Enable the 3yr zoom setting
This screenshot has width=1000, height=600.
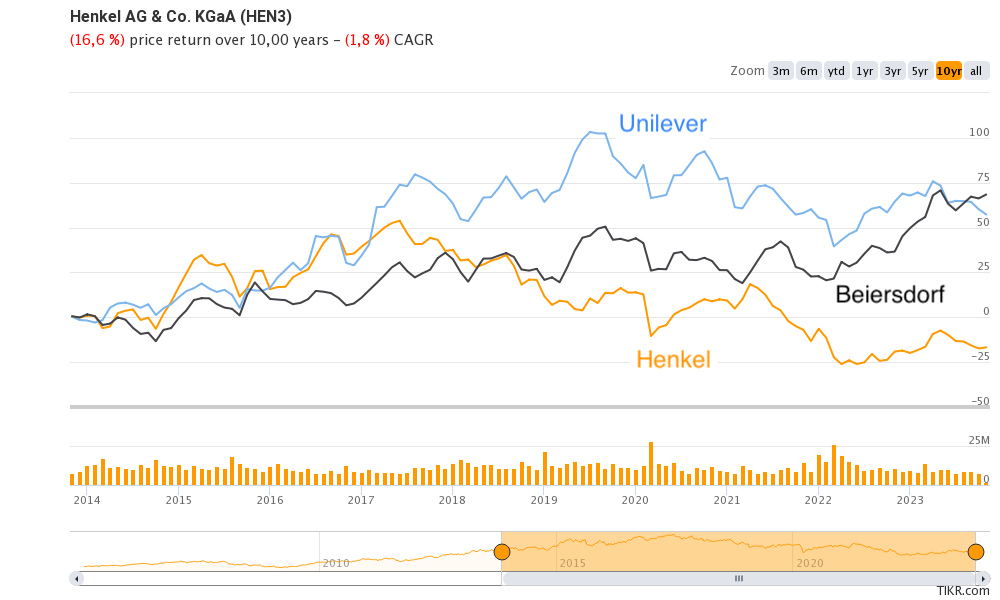pos(892,71)
